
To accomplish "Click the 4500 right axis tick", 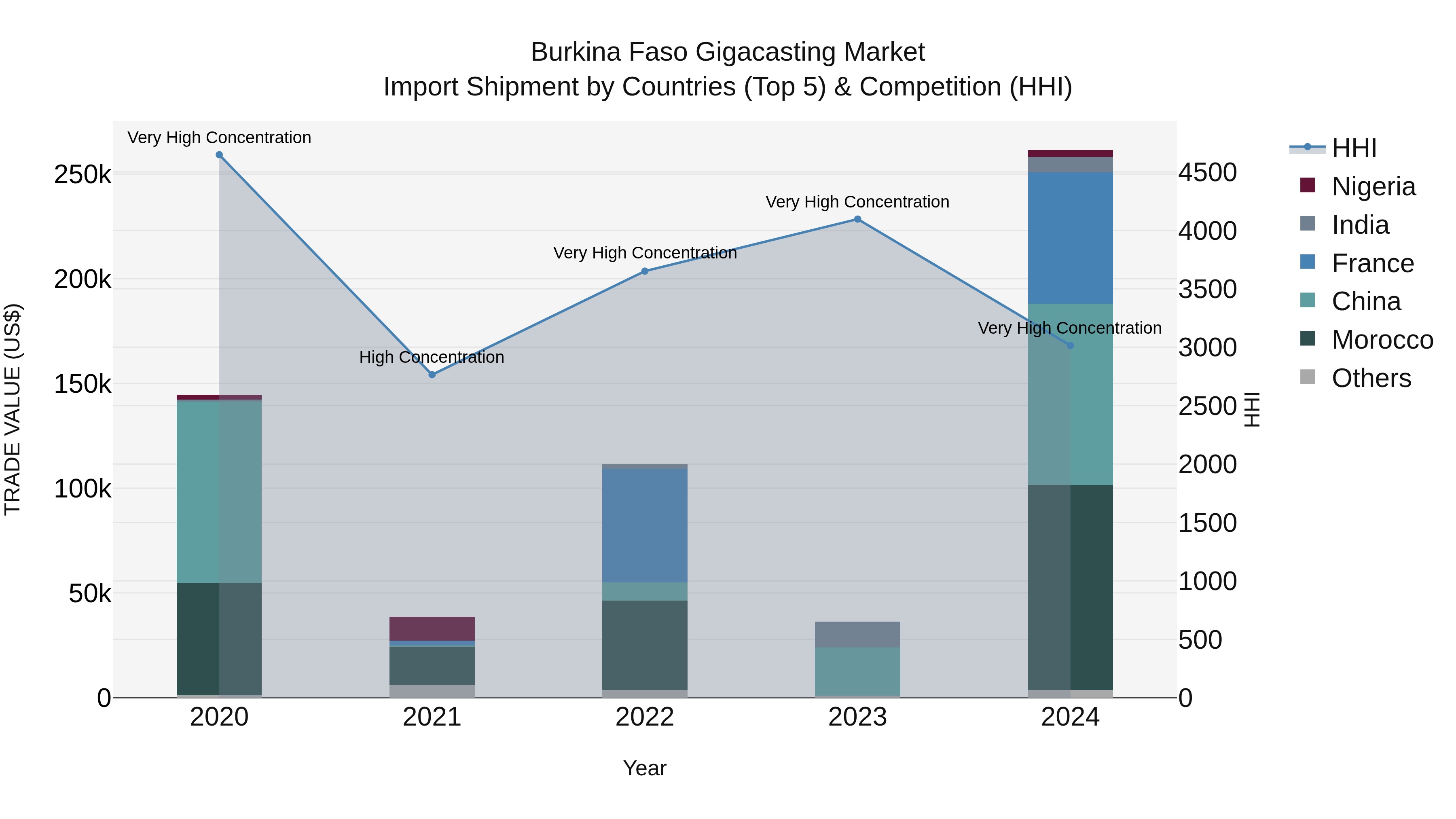I will click(x=1208, y=172).
